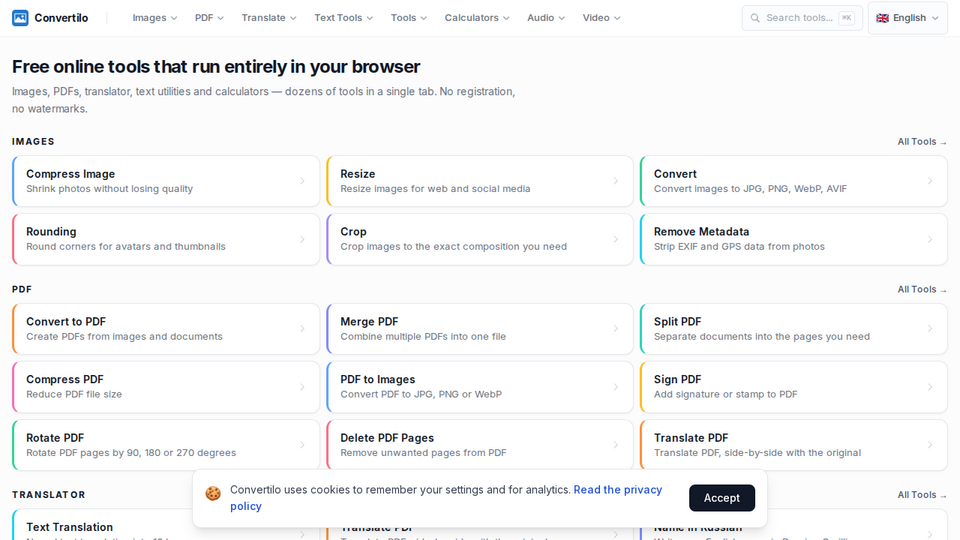Click the arrow on Translate PDF card
Image resolution: width=960 pixels, height=540 pixels.
pyautogui.click(x=930, y=445)
